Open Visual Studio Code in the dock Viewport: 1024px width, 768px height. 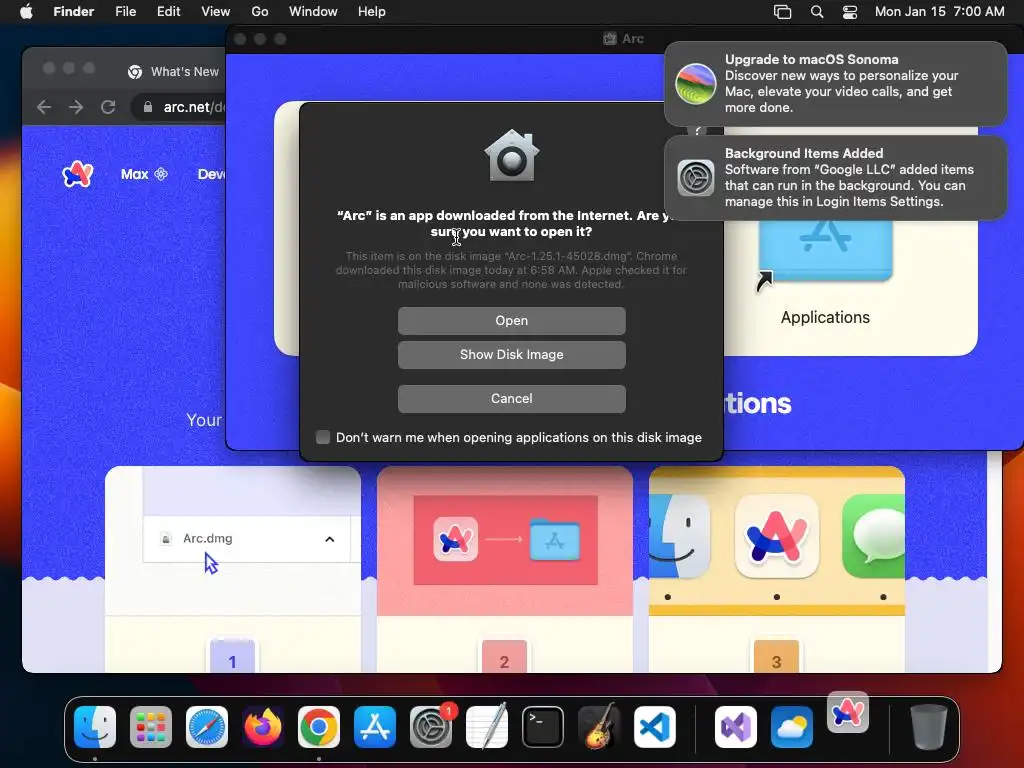click(x=654, y=727)
